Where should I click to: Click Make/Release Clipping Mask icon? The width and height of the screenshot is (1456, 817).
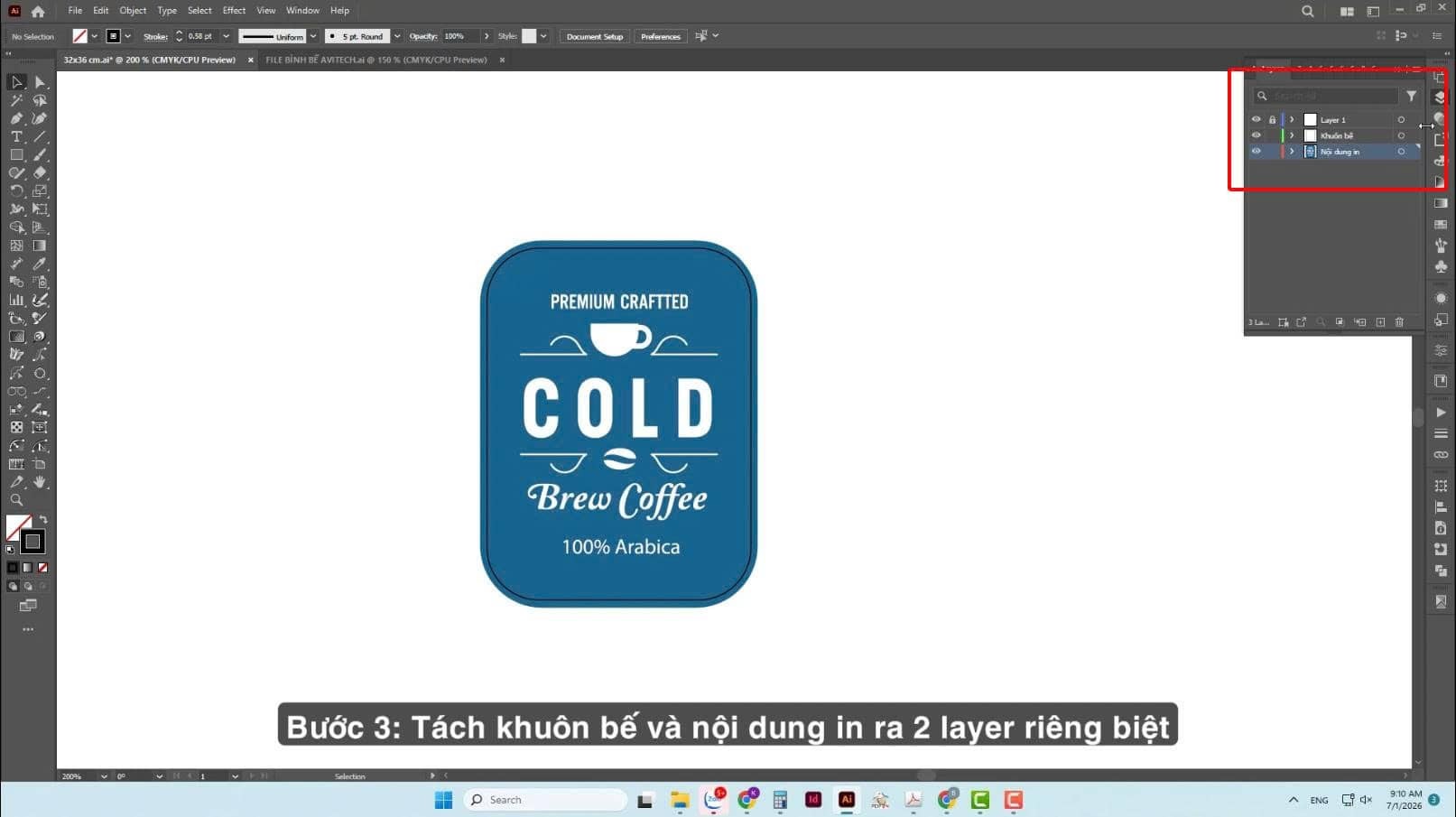tap(1340, 322)
